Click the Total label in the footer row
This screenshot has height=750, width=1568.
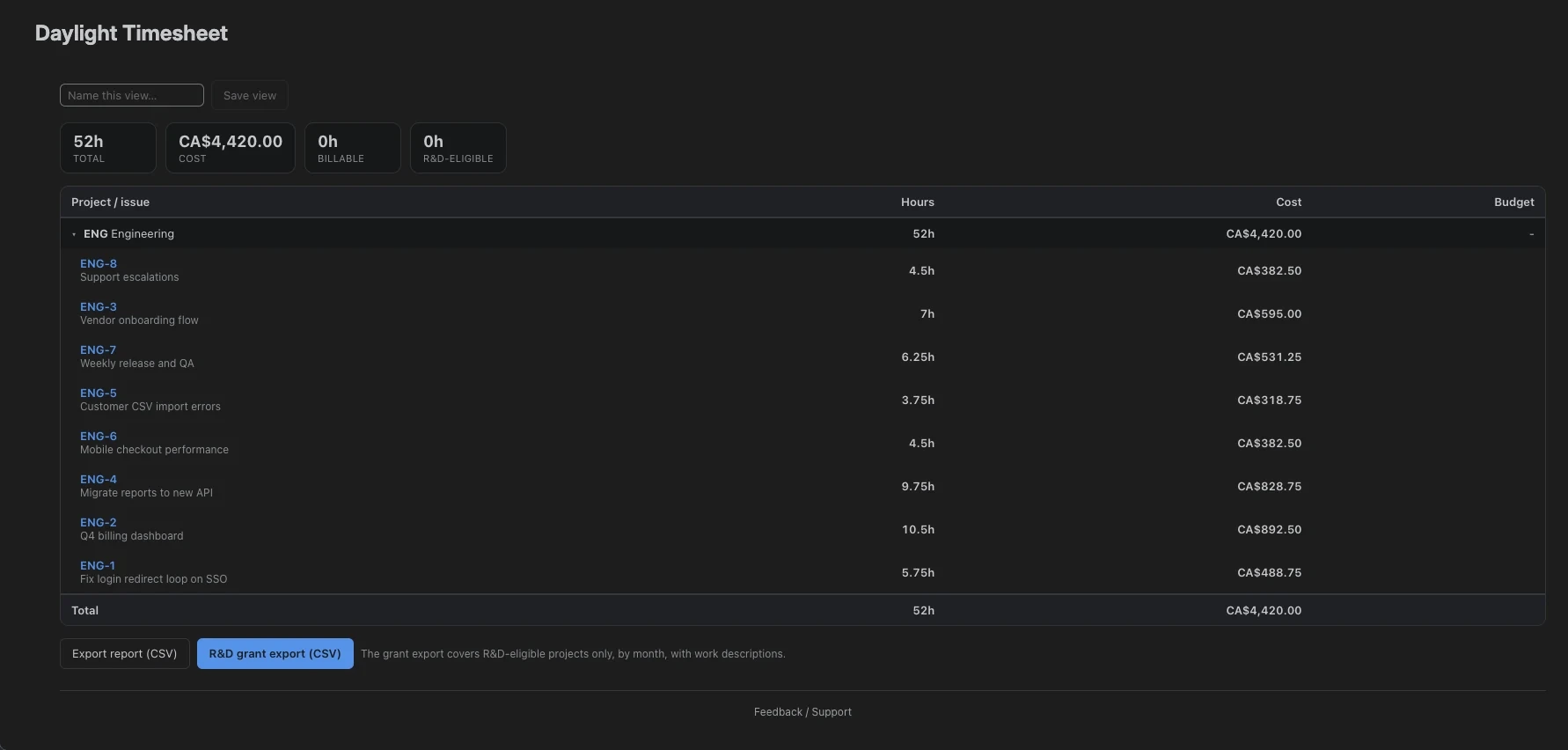(x=85, y=610)
